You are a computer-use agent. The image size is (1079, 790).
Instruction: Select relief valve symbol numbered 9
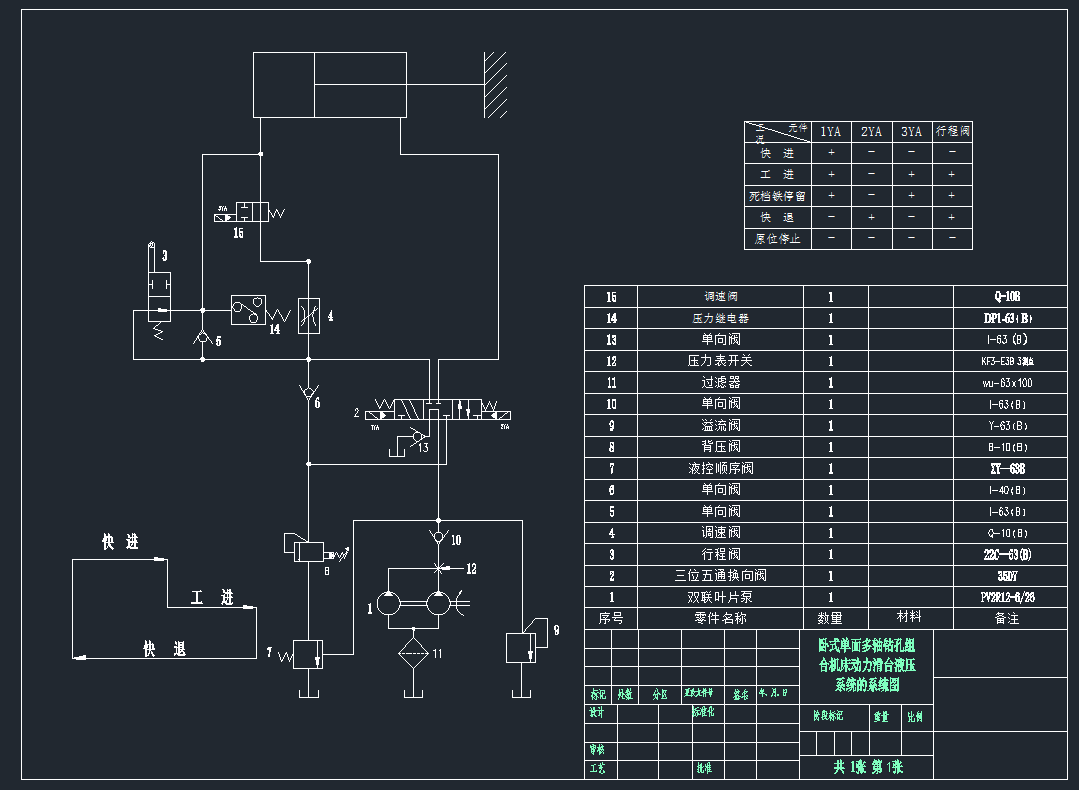coord(526,641)
